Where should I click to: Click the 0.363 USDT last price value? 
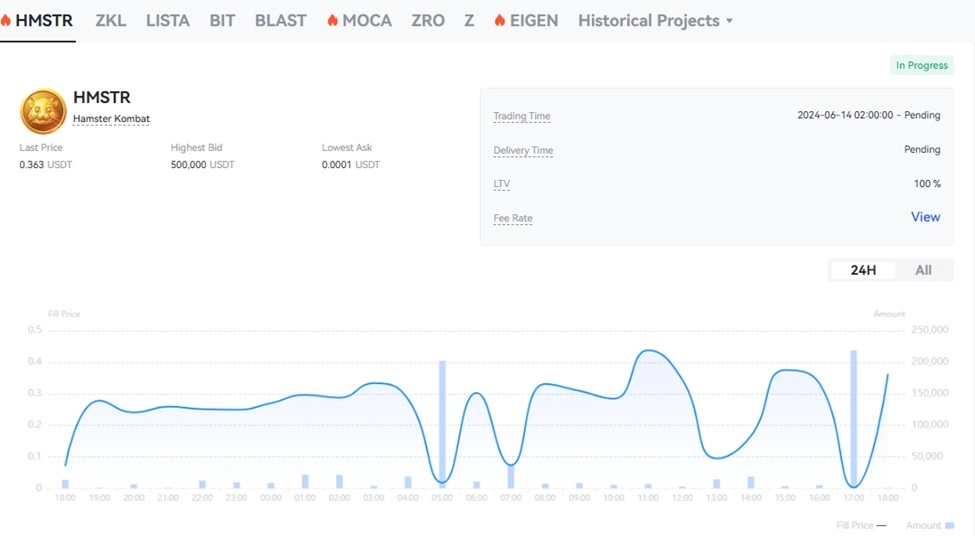(45, 165)
